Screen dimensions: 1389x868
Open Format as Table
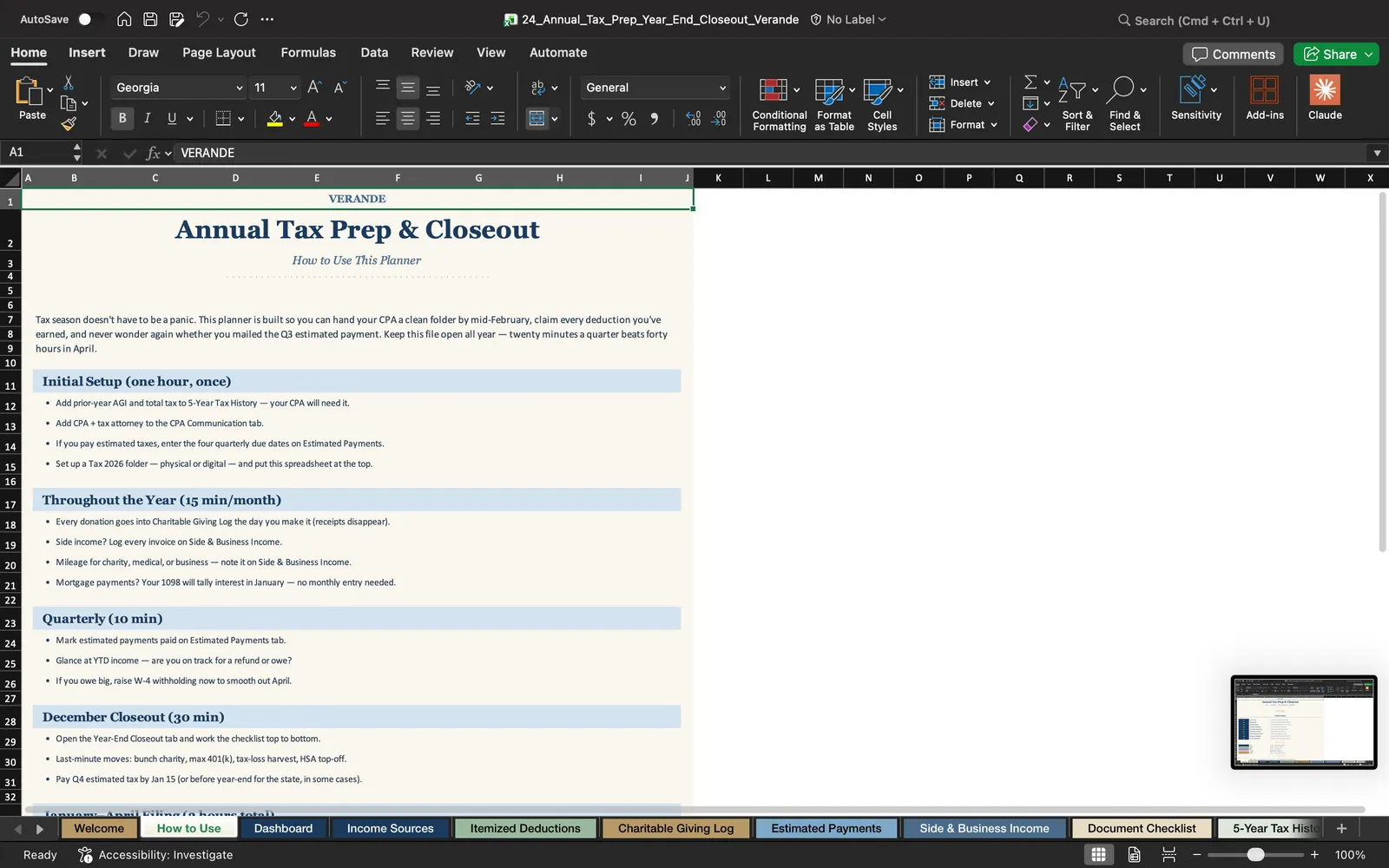click(x=834, y=104)
